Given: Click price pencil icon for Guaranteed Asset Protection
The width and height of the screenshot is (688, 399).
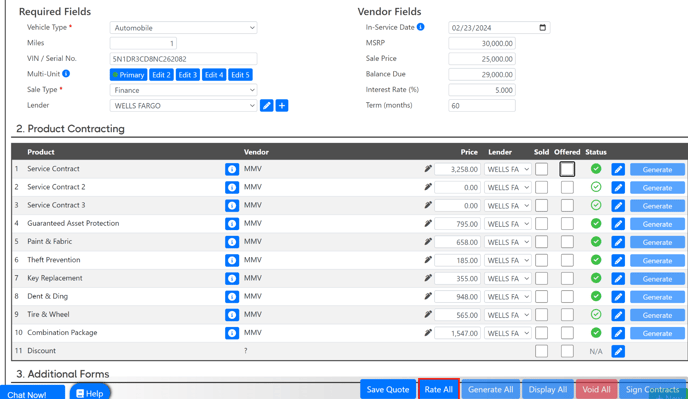Looking at the screenshot, I should tap(428, 223).
